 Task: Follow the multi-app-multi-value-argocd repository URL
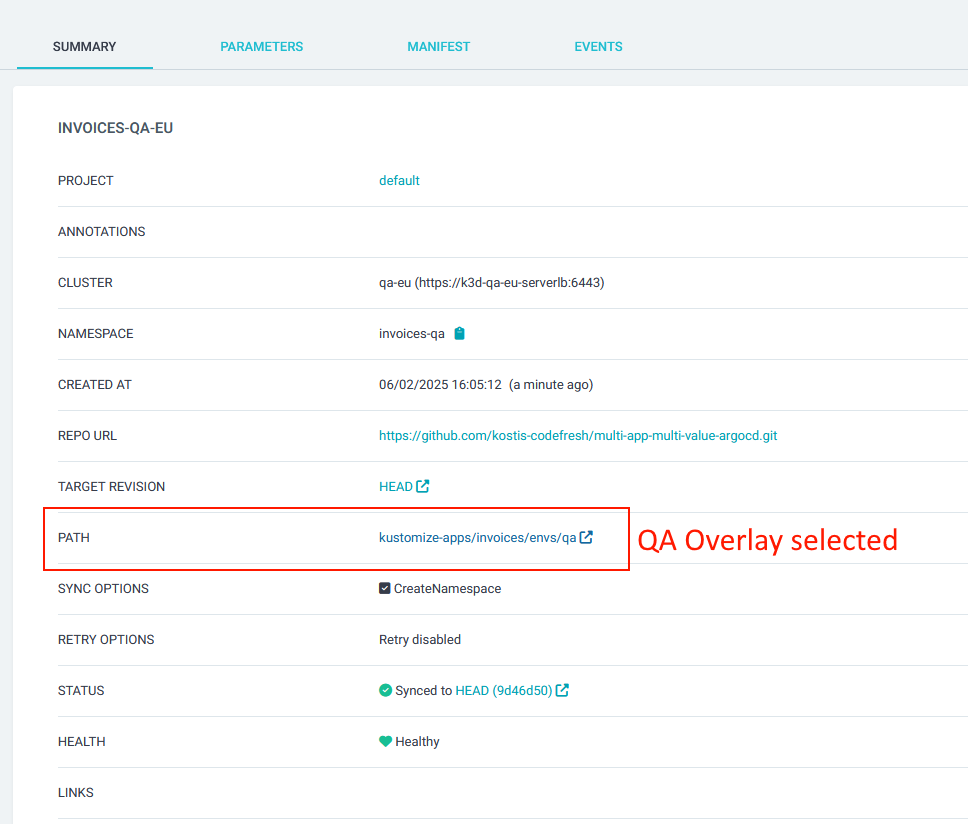click(576, 435)
